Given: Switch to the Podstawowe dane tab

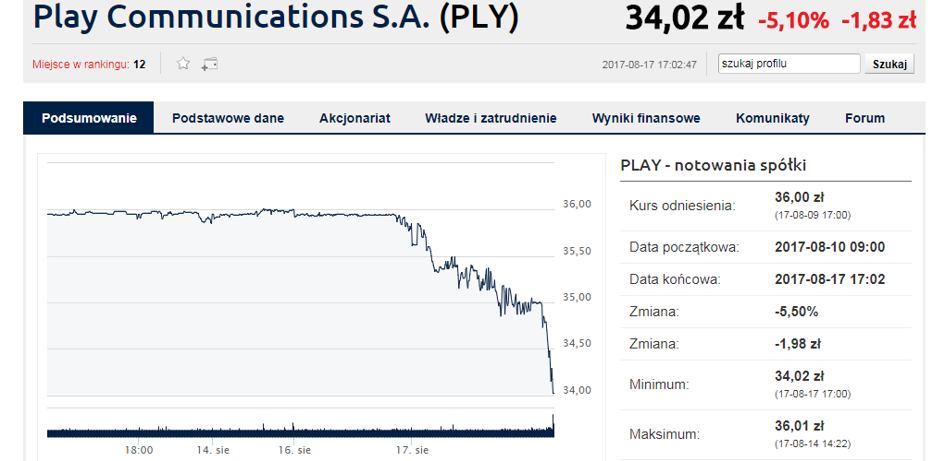Looking at the screenshot, I should (228, 118).
